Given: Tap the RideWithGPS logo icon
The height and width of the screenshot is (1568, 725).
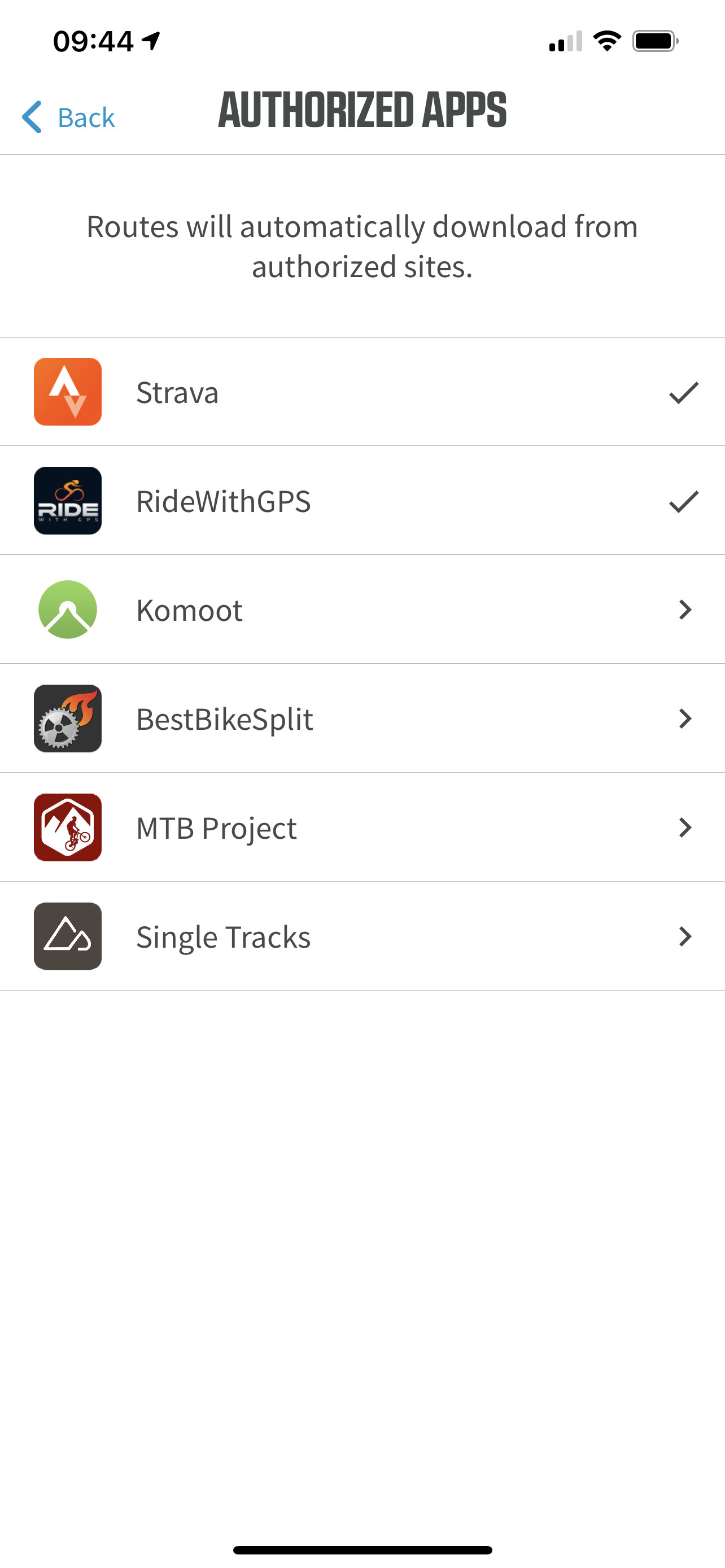Looking at the screenshot, I should point(68,500).
